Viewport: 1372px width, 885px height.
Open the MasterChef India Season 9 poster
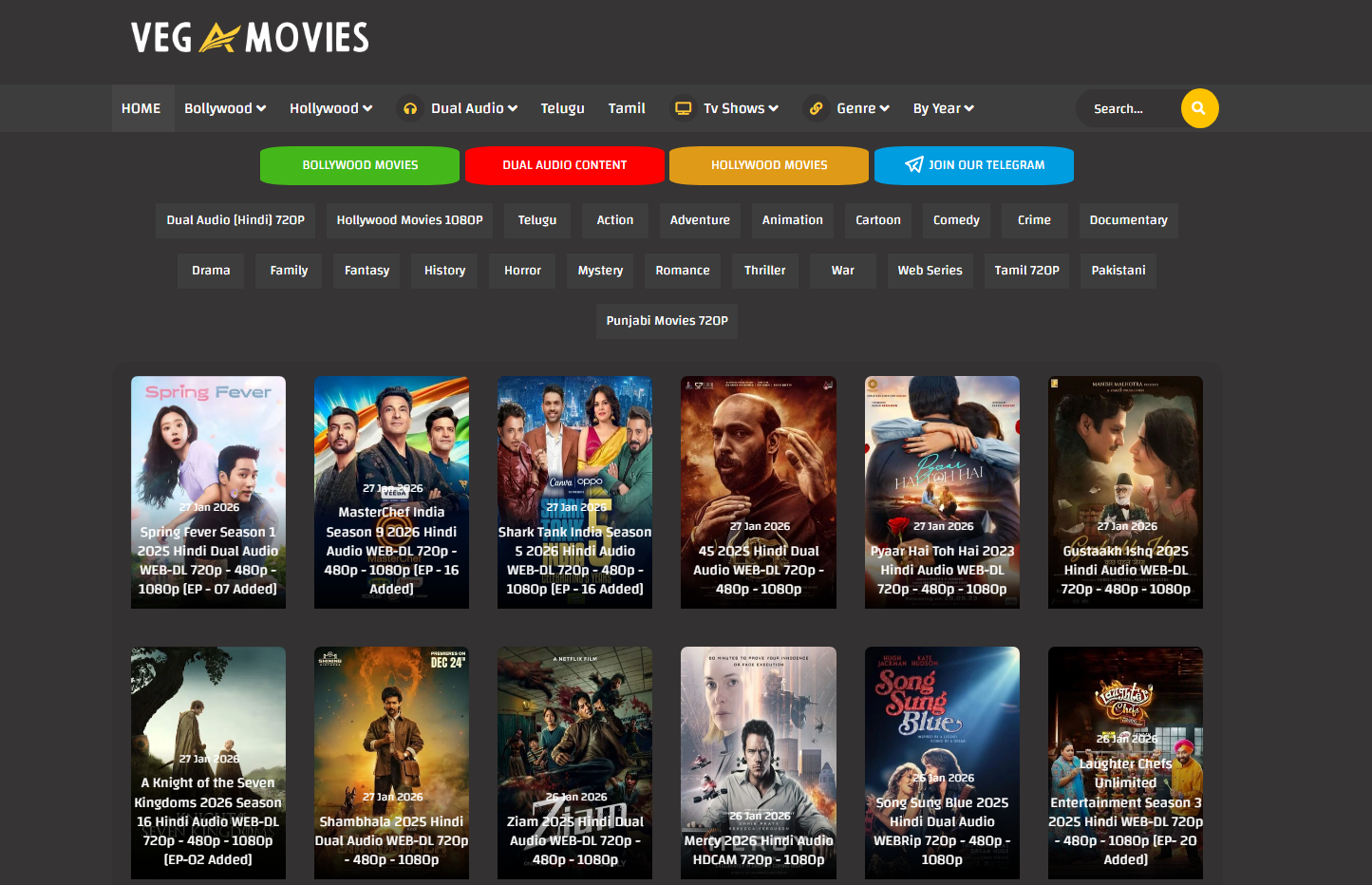(391, 492)
